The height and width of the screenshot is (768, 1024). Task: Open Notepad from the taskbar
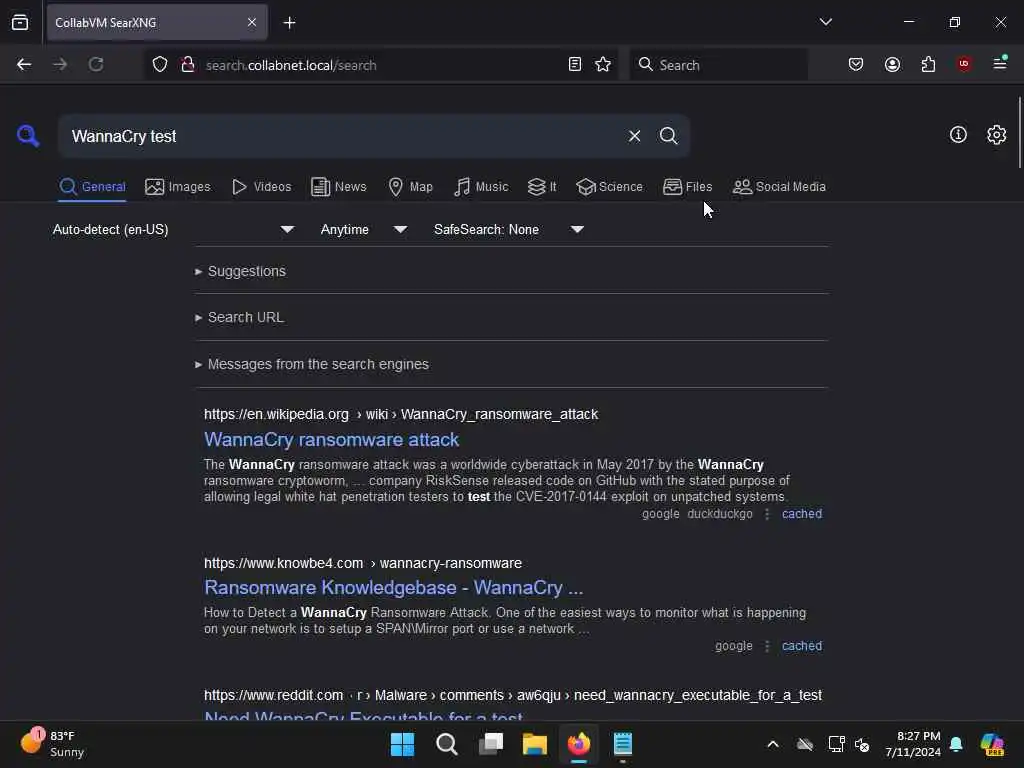click(x=623, y=744)
